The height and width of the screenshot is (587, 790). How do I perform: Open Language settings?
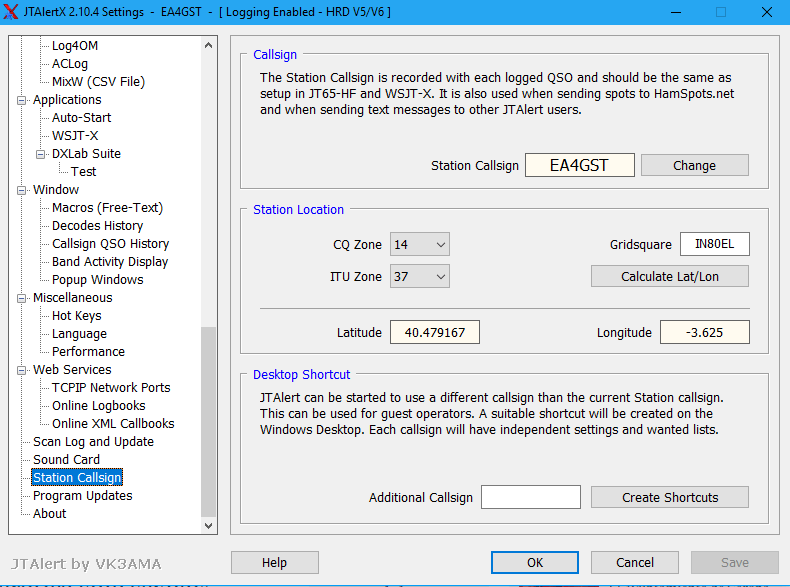pyautogui.click(x=80, y=334)
